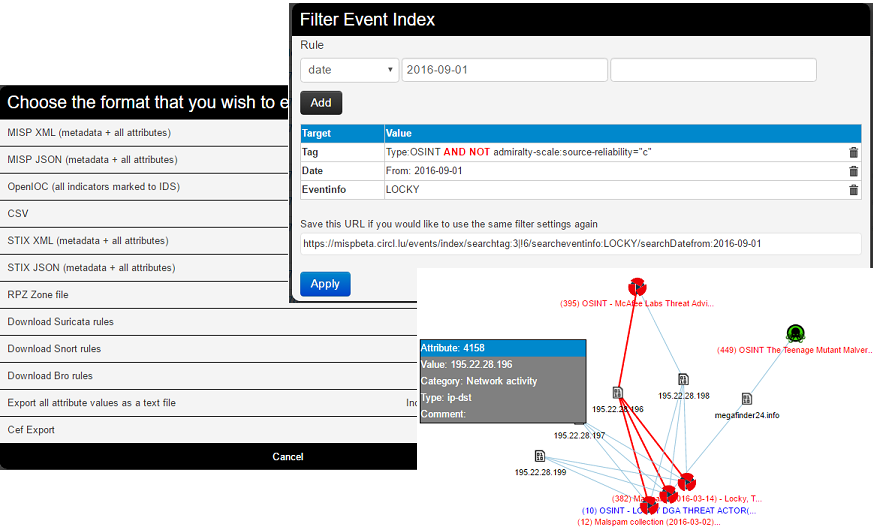The image size is (874, 531).
Task: Select the 195.22.28.199 attribute node icon
Action: tap(540, 456)
